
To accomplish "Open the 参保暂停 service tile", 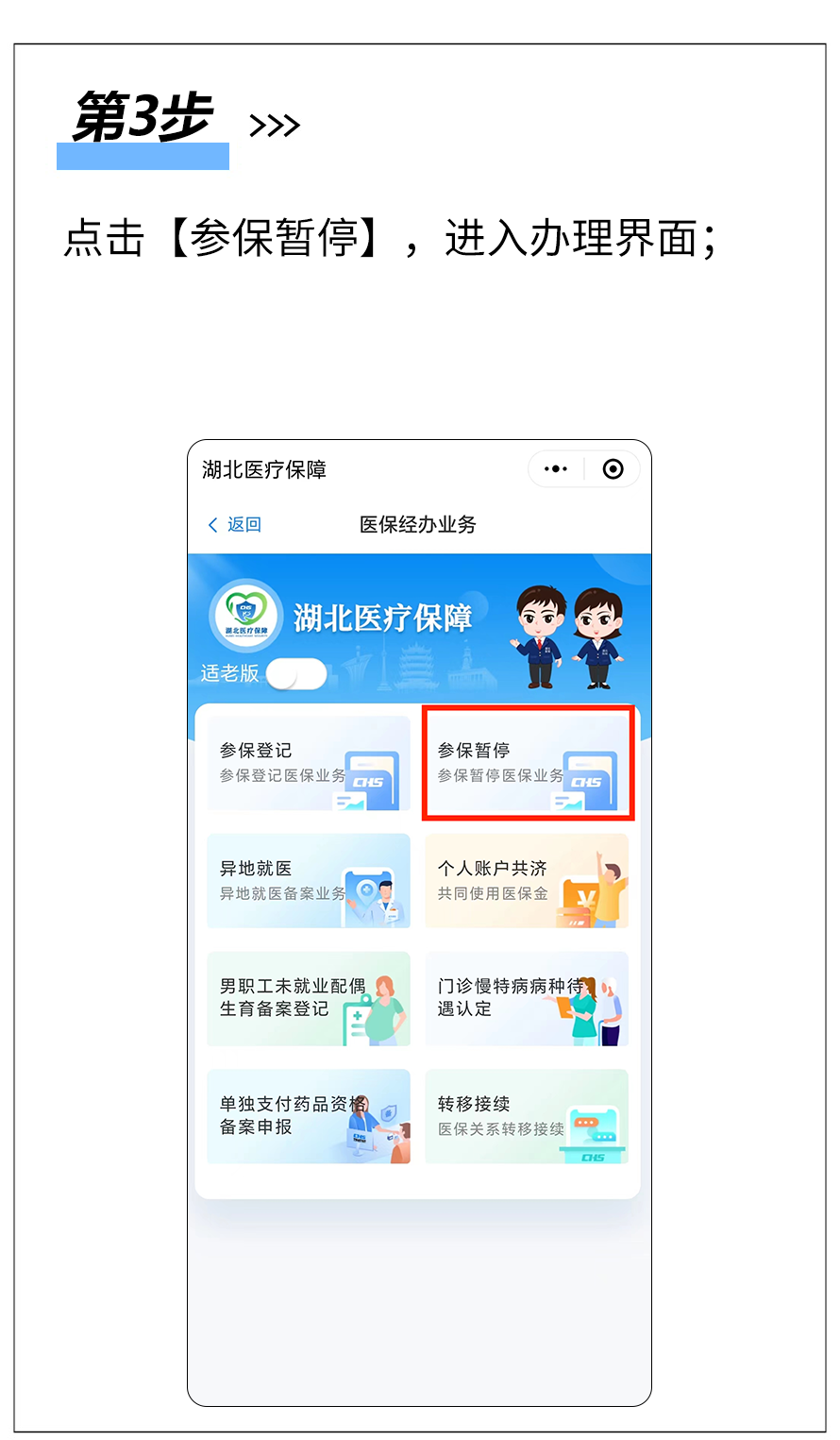I will pyautogui.click(x=527, y=763).
